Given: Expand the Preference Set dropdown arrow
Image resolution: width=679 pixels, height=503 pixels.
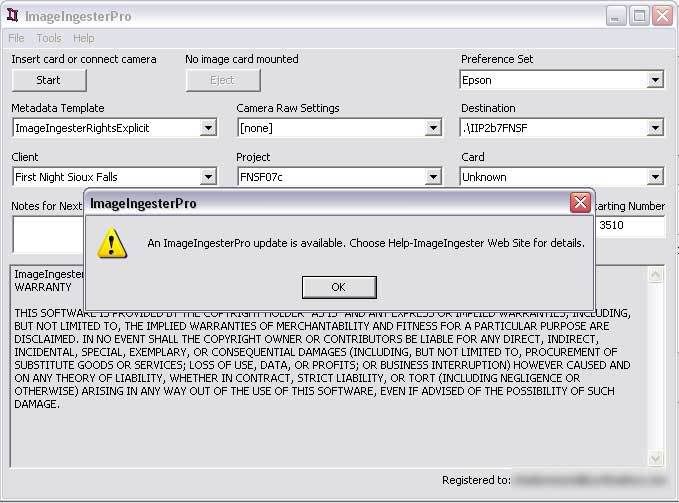Looking at the screenshot, I should [655, 80].
